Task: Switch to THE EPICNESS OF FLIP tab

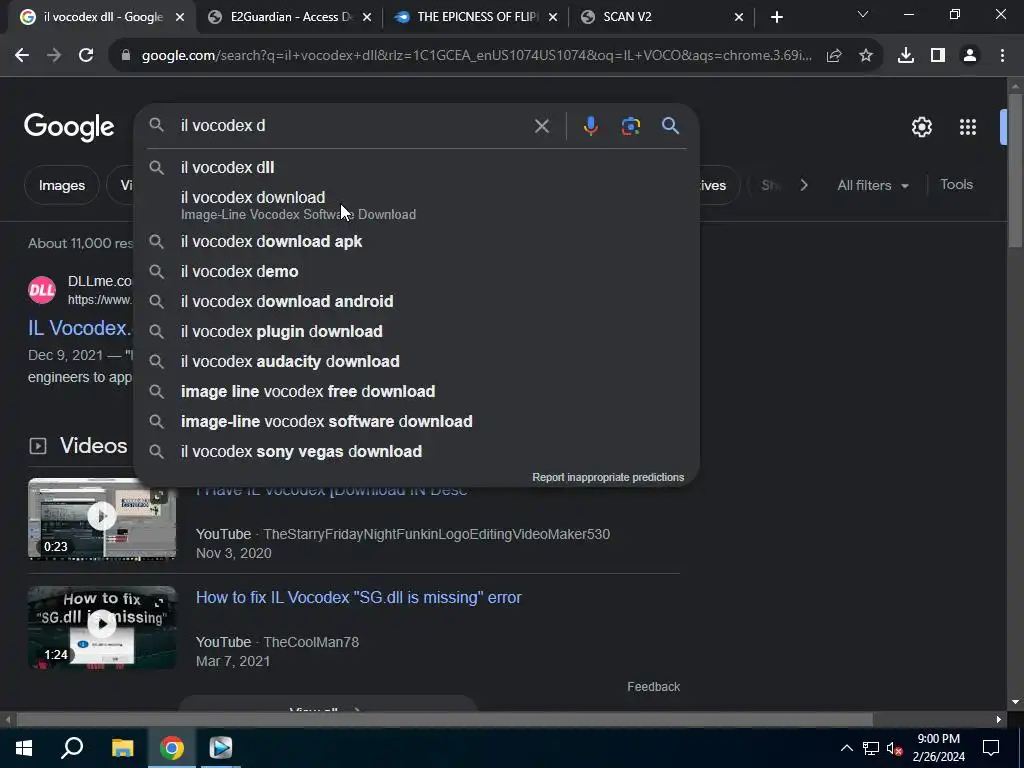Action: click(x=477, y=17)
